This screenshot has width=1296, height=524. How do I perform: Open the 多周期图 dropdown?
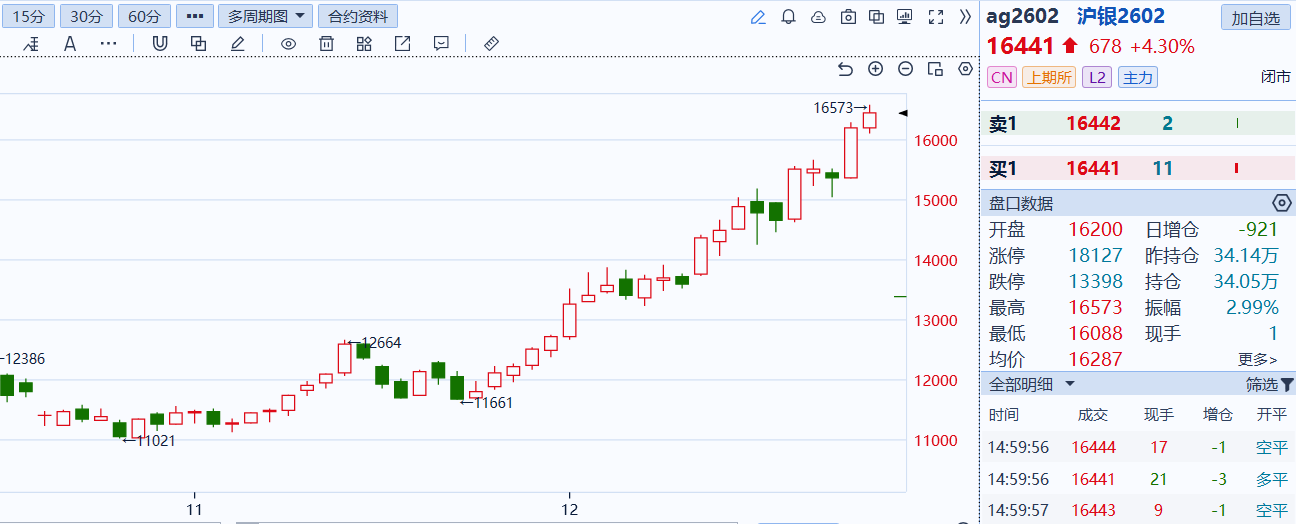point(264,16)
